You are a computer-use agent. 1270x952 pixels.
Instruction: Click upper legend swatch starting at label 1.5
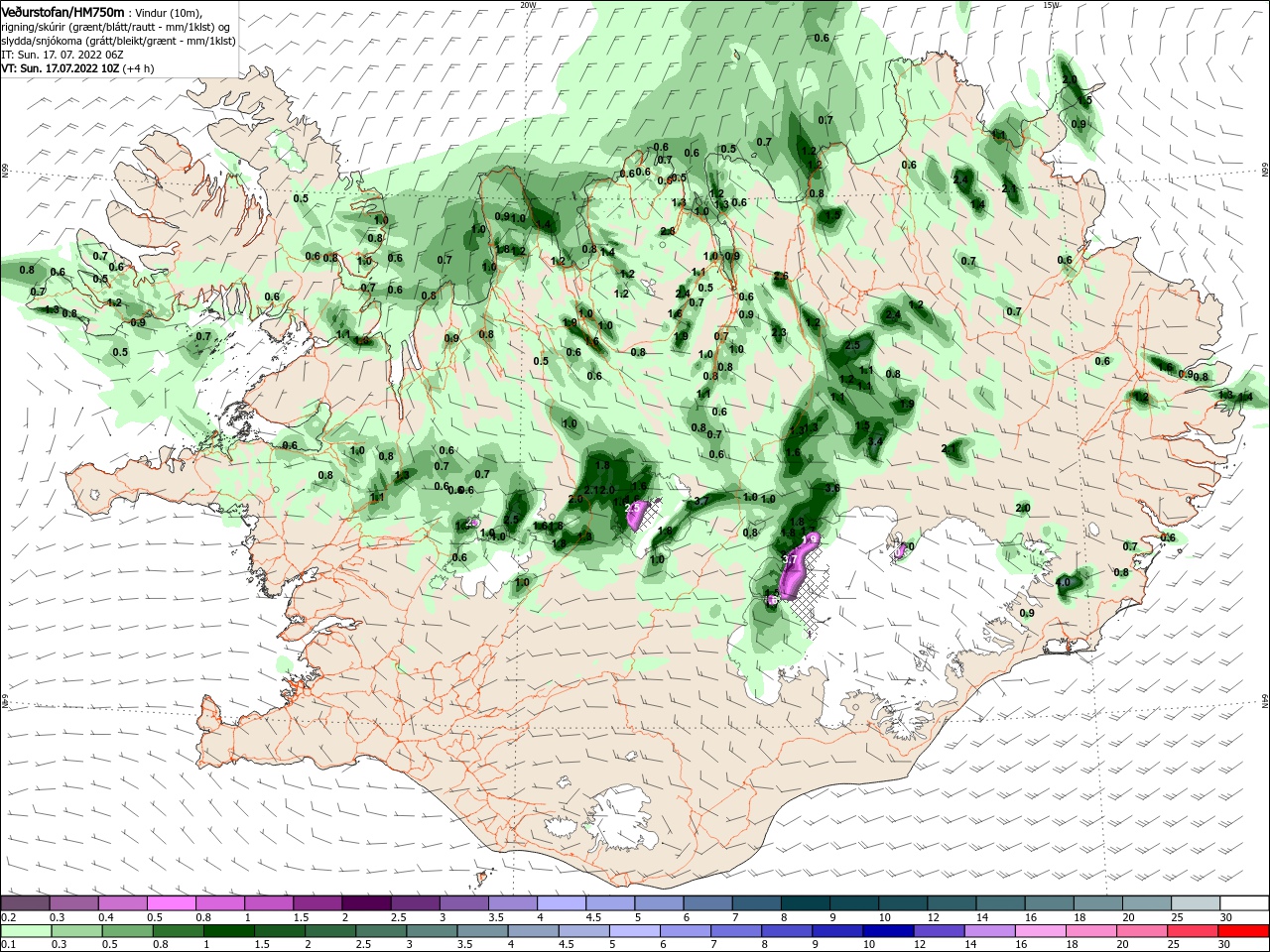pos(317,903)
